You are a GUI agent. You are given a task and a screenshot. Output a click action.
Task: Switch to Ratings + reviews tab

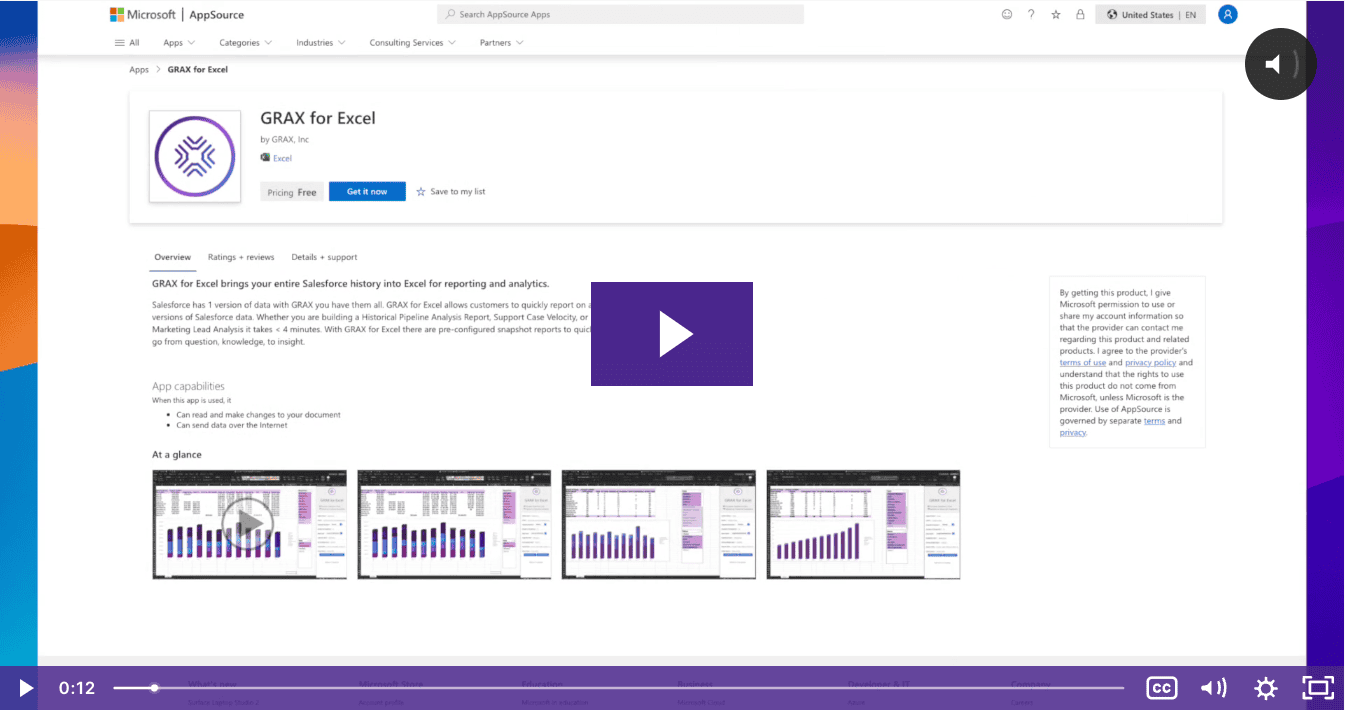[x=241, y=257]
